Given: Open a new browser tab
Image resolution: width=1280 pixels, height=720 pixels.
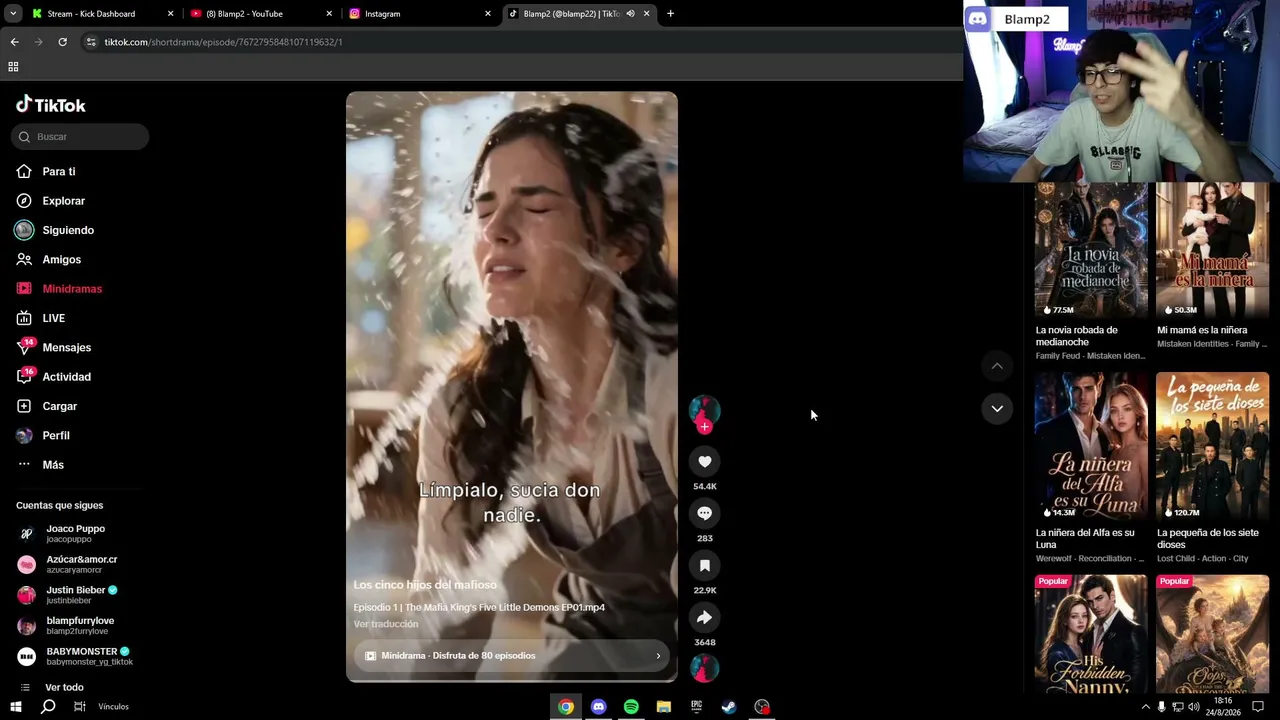Looking at the screenshot, I should pyautogui.click(x=670, y=14).
